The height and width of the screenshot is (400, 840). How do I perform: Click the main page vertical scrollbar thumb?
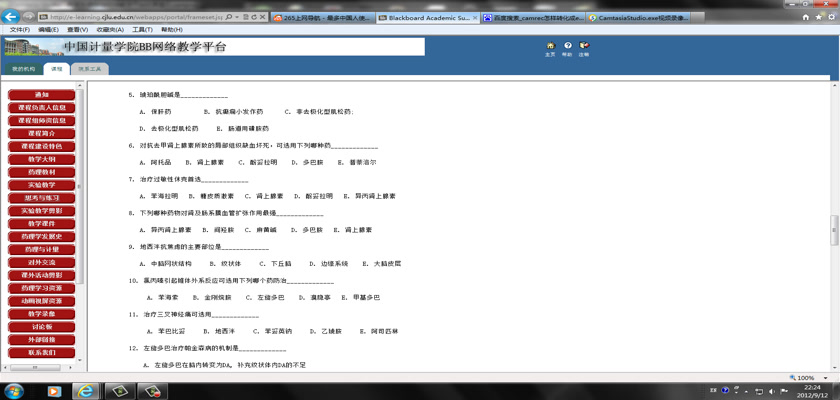click(834, 230)
